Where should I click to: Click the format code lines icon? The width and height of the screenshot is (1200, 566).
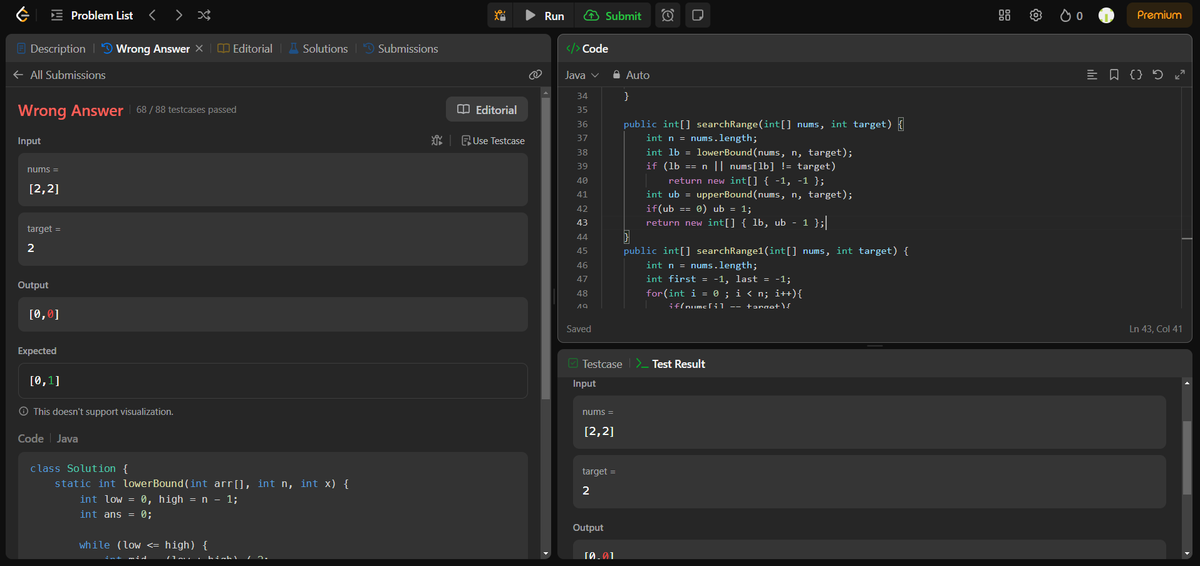[1092, 75]
